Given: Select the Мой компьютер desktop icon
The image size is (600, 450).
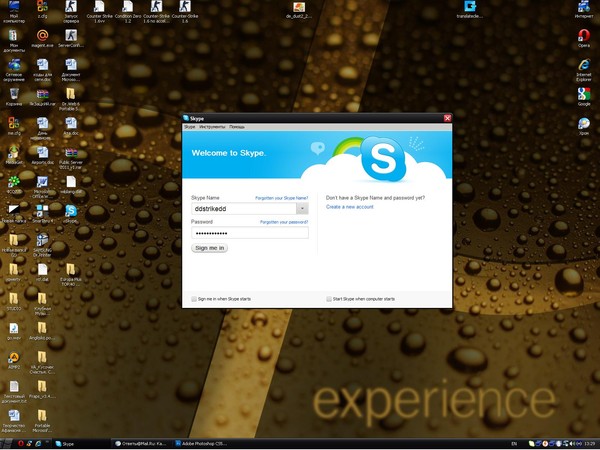Looking at the screenshot, I should [x=14, y=11].
